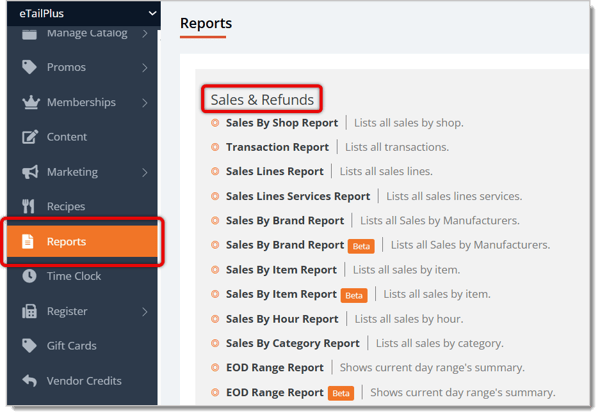Screen dimensions: 600x416
Task: Open the eTailPlus dropdown arrow
Action: [x=152, y=13]
